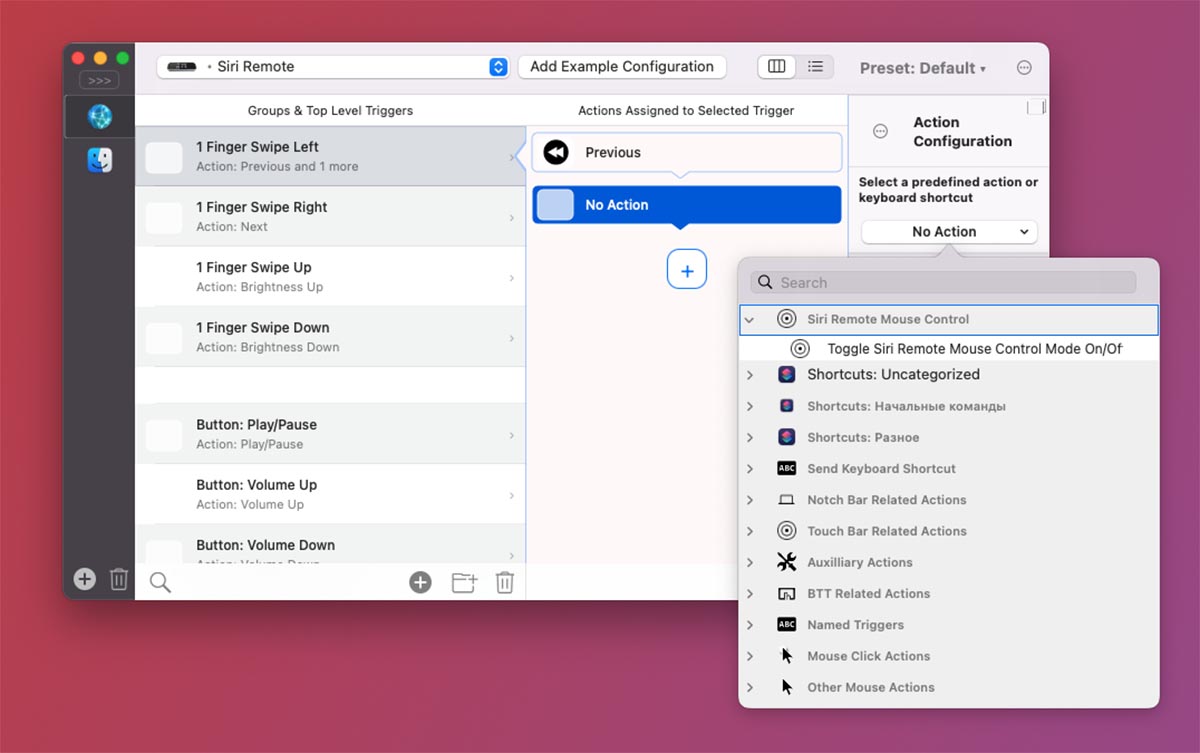Click the Add Example Configuration button
Viewport: 1200px width, 753px height.
pyautogui.click(x=621, y=67)
